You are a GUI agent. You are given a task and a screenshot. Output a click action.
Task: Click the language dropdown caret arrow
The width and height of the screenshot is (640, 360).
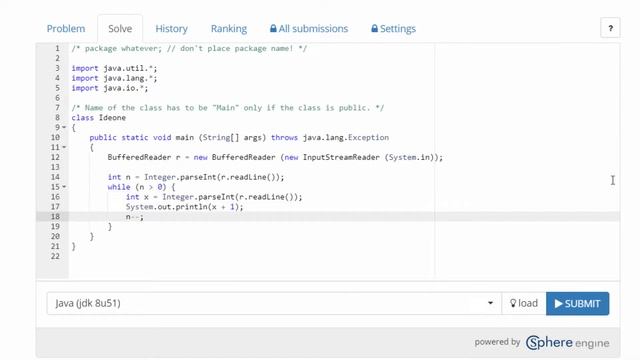490,303
